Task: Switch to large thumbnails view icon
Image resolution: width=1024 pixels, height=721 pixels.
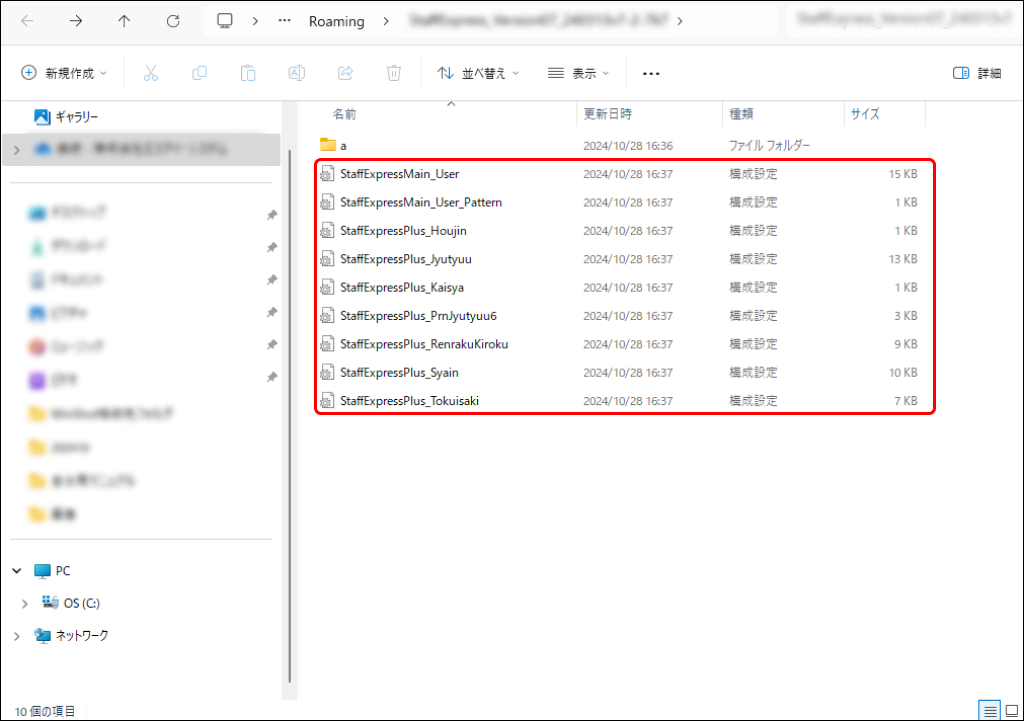Action: [1012, 711]
